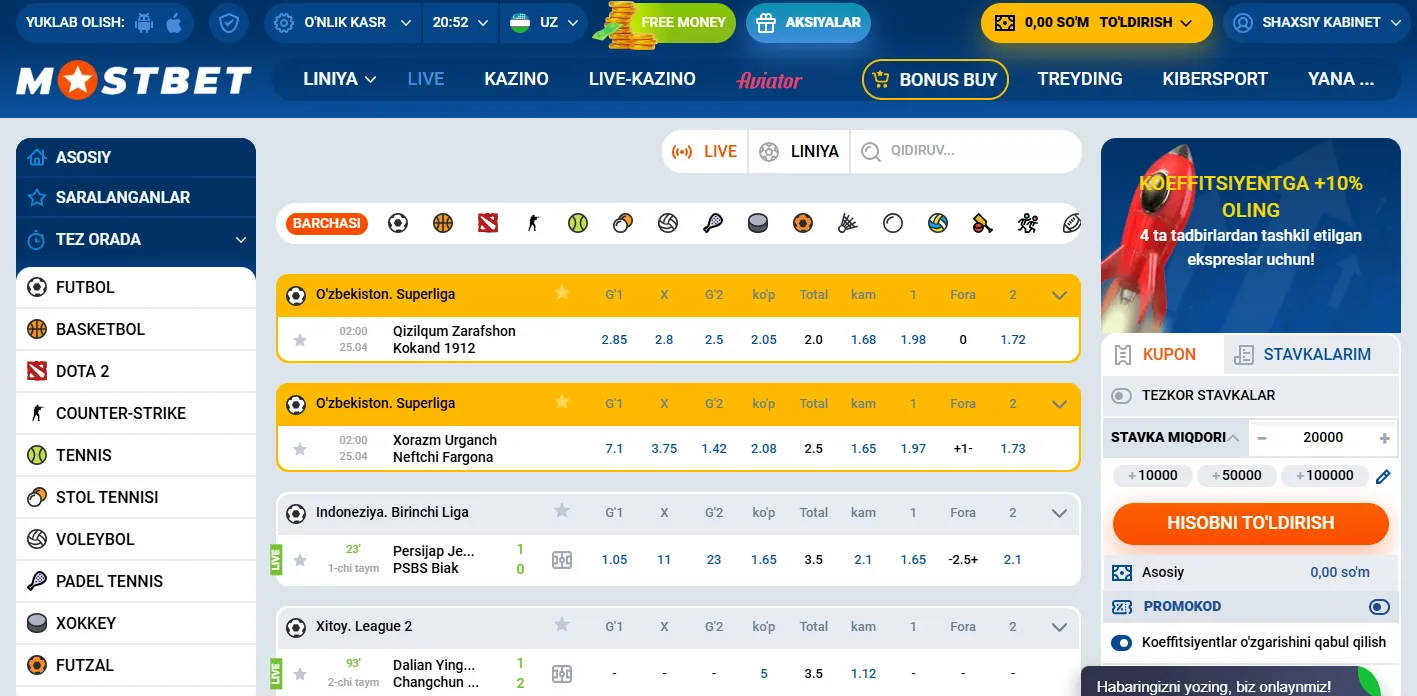Decrease stake amount with minus stepper
The image size is (1417, 696).
point(1262,438)
